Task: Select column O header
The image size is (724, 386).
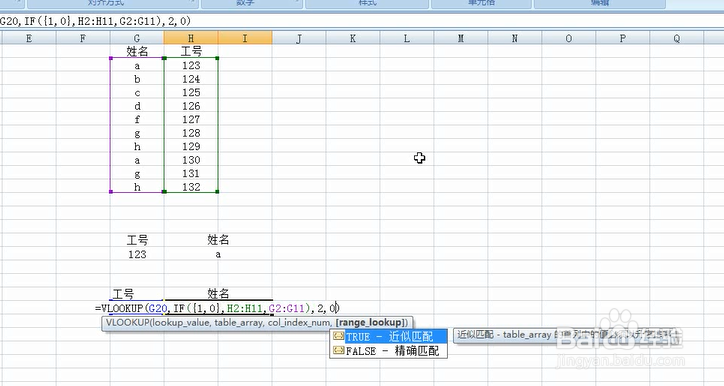Action: click(x=569, y=38)
